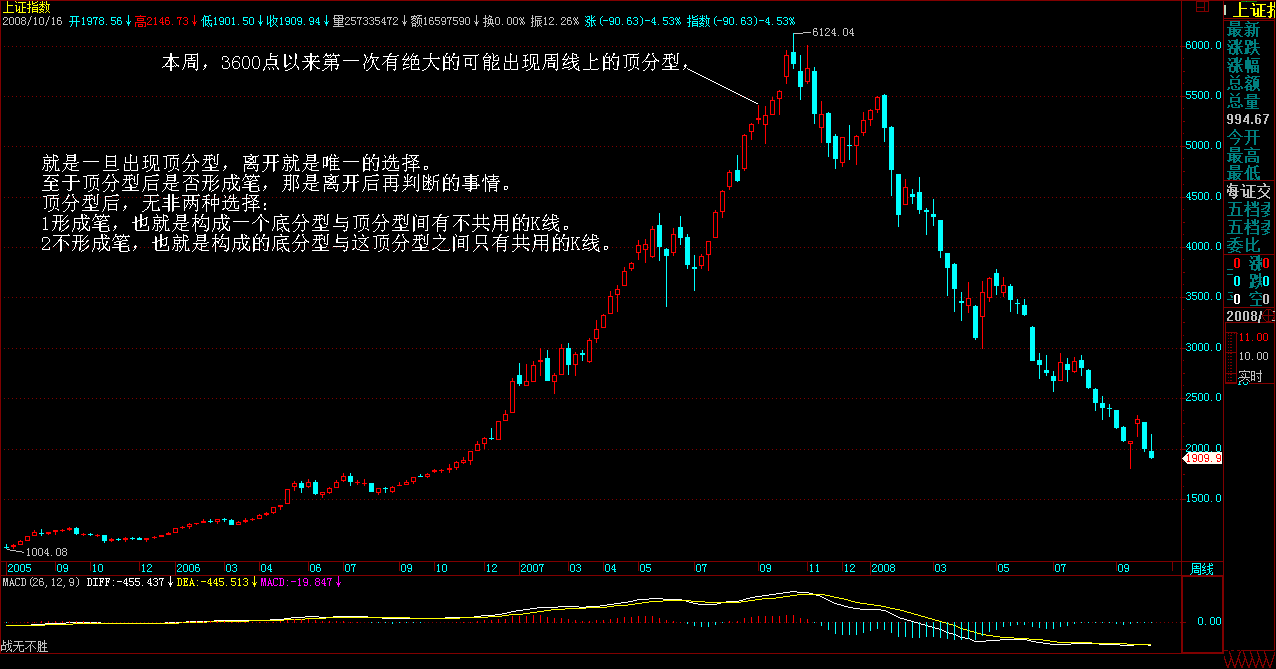Open the 五档 order book entry
This screenshot has height=669, width=1276.
tap(1249, 209)
